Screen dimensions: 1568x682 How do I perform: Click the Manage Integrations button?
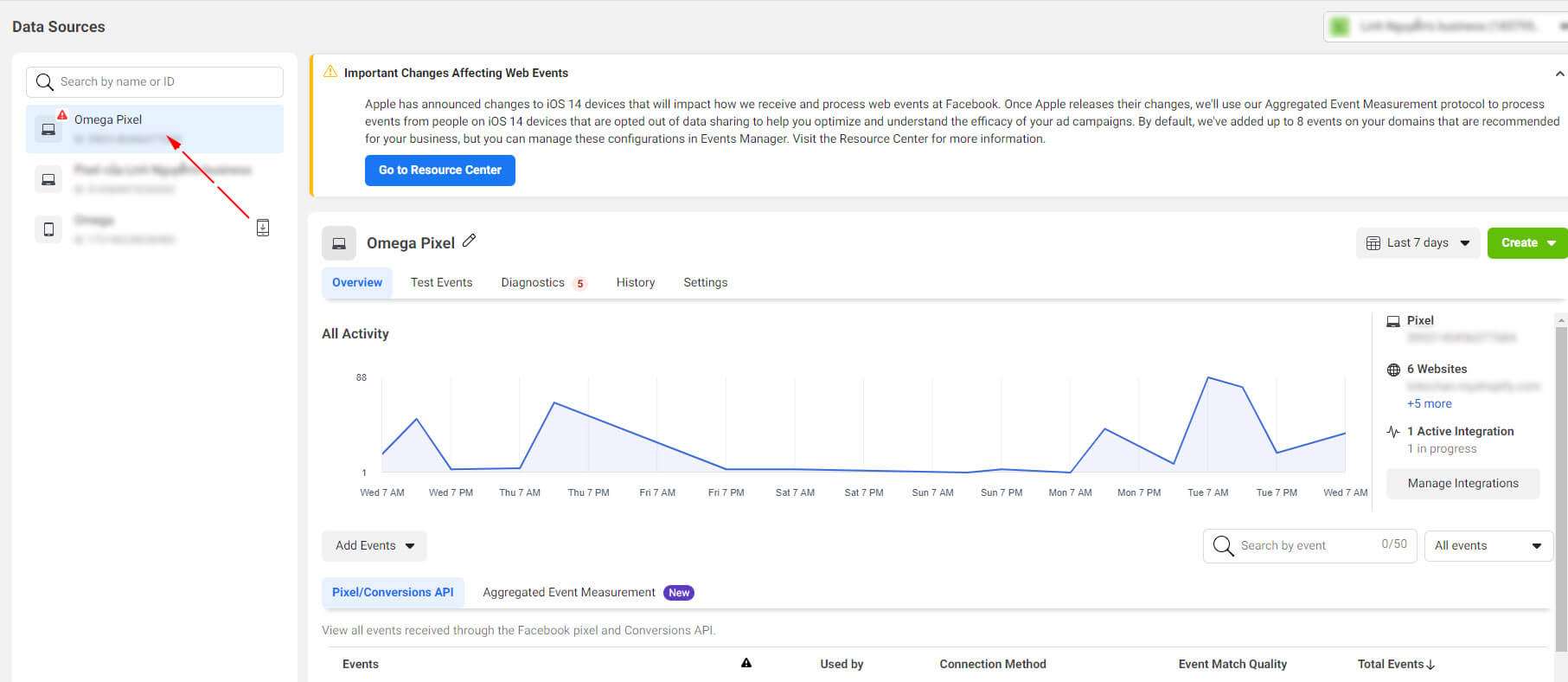(x=1463, y=484)
